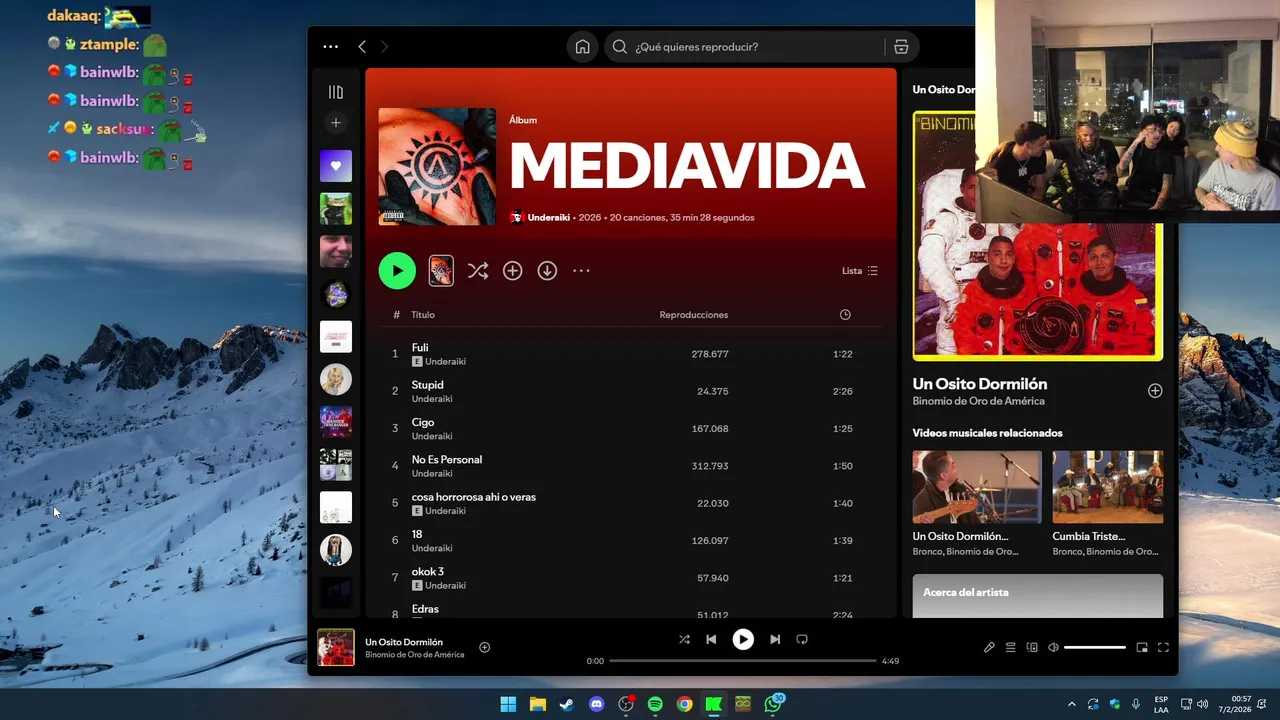
Task: Focus the ¿Qué quieres reproducir? search field
Action: point(745,47)
